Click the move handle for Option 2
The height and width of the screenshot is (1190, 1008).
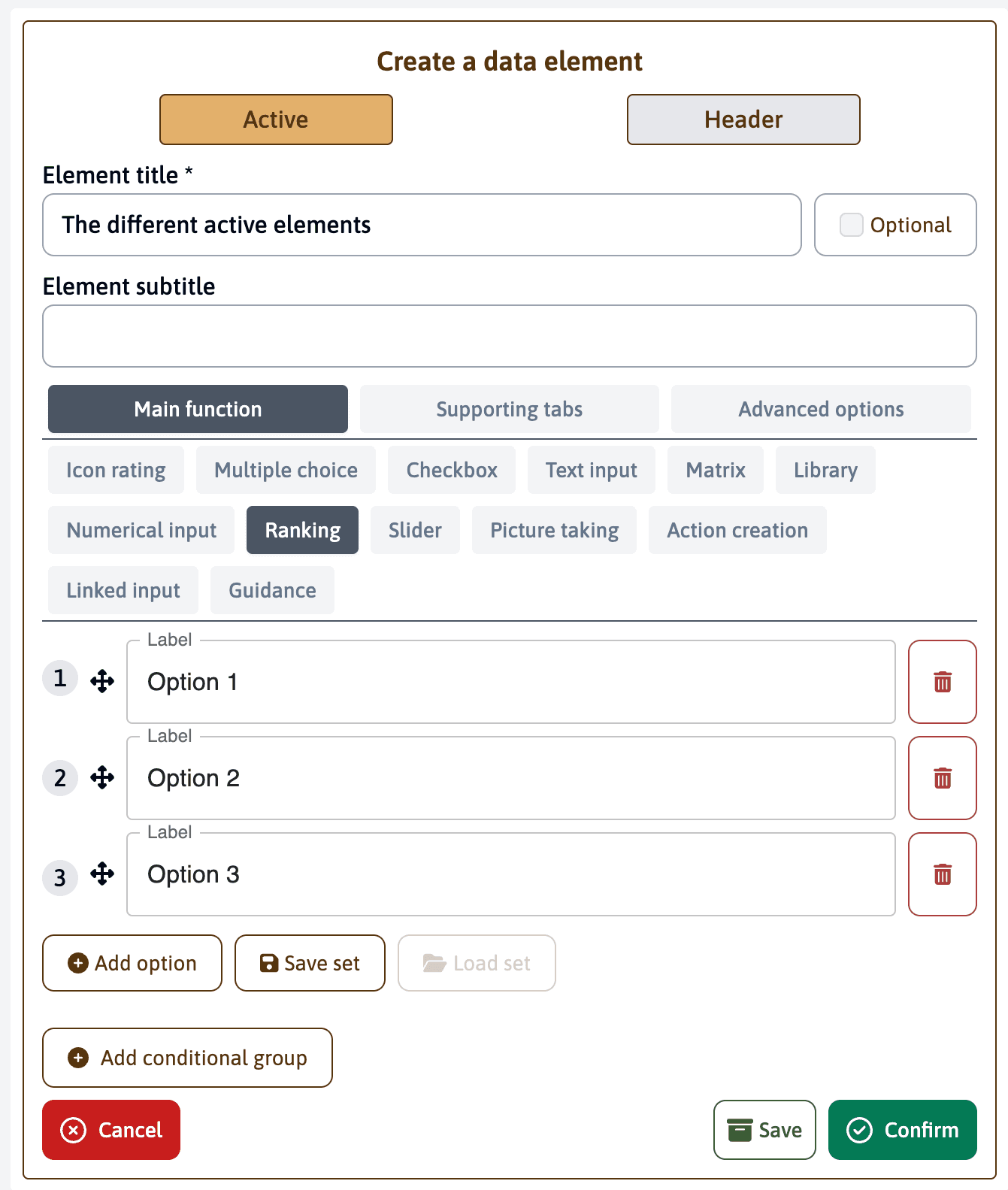click(102, 777)
